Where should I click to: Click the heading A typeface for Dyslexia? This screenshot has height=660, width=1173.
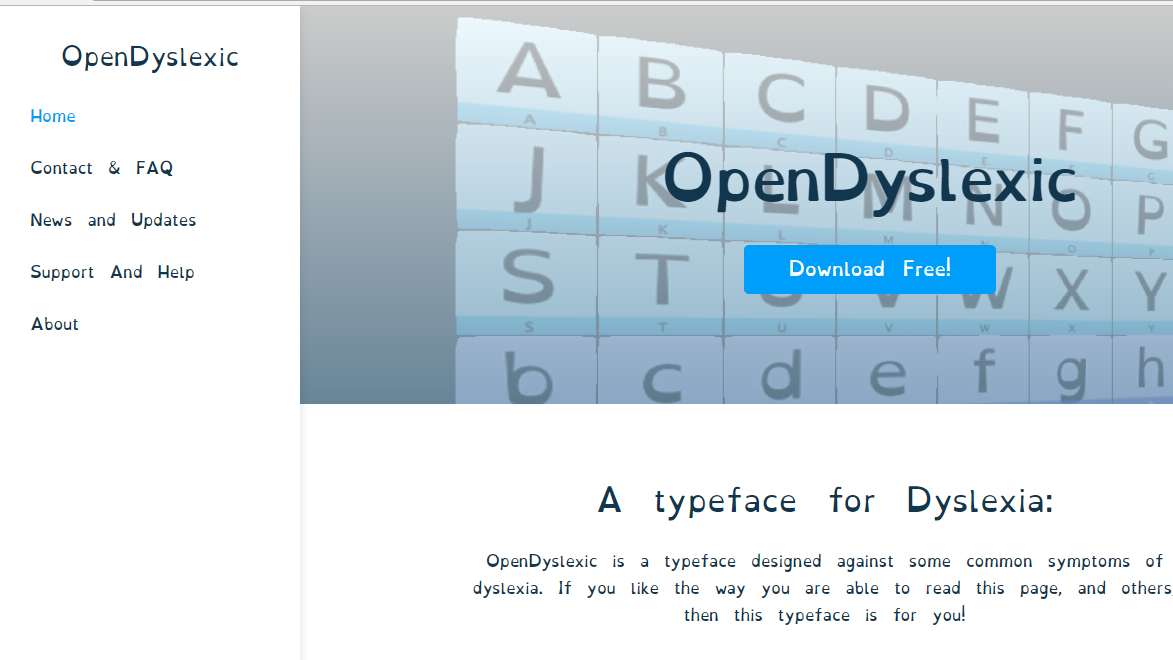830,500
